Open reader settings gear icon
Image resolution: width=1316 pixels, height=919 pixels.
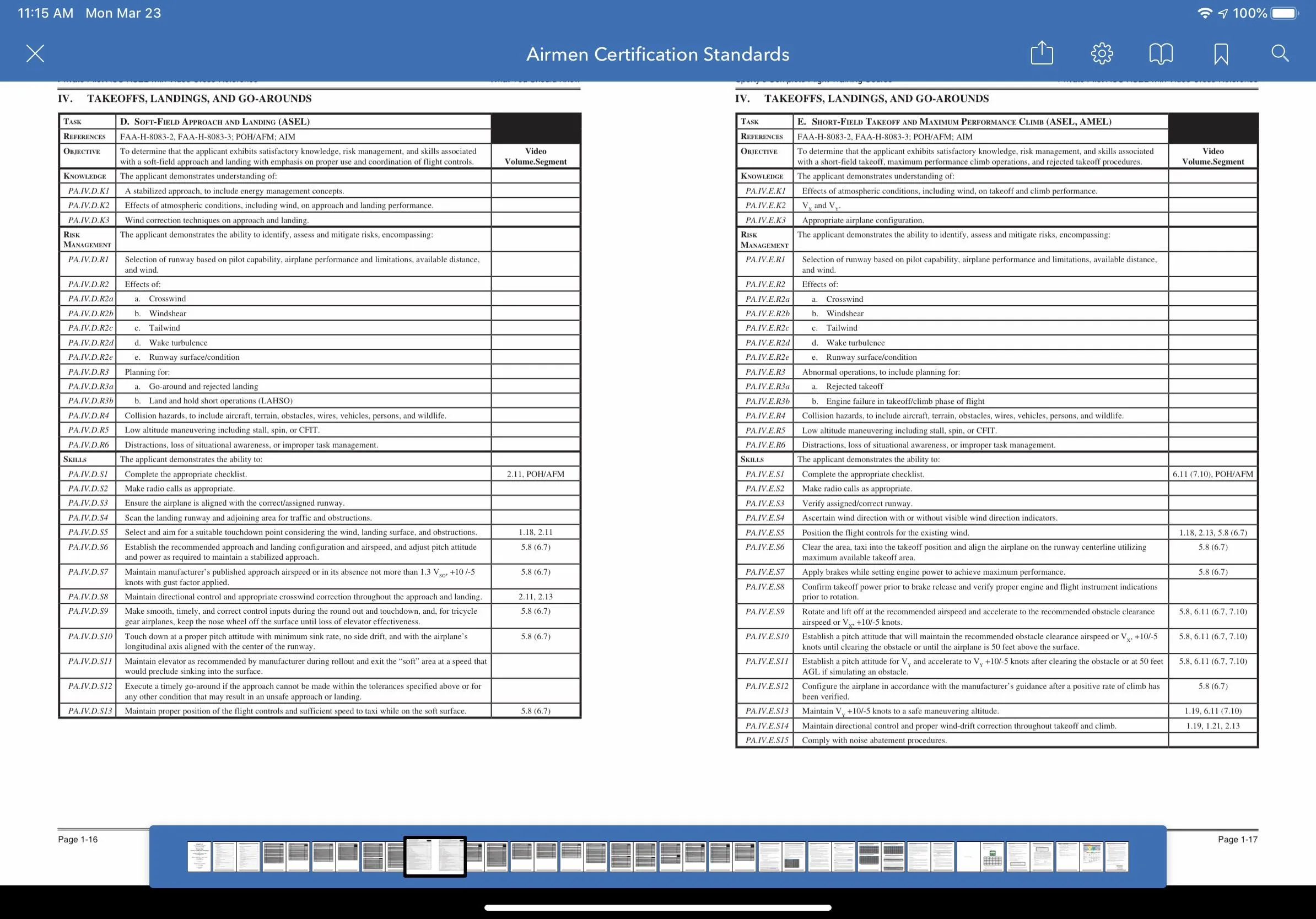1102,54
